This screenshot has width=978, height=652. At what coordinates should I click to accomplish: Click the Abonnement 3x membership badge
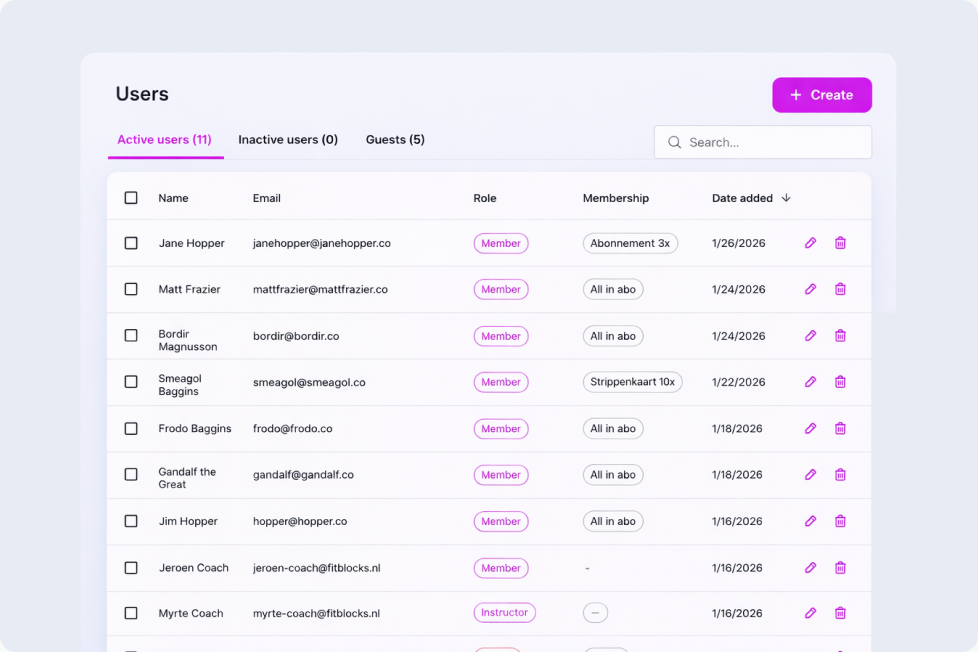pyautogui.click(x=630, y=243)
